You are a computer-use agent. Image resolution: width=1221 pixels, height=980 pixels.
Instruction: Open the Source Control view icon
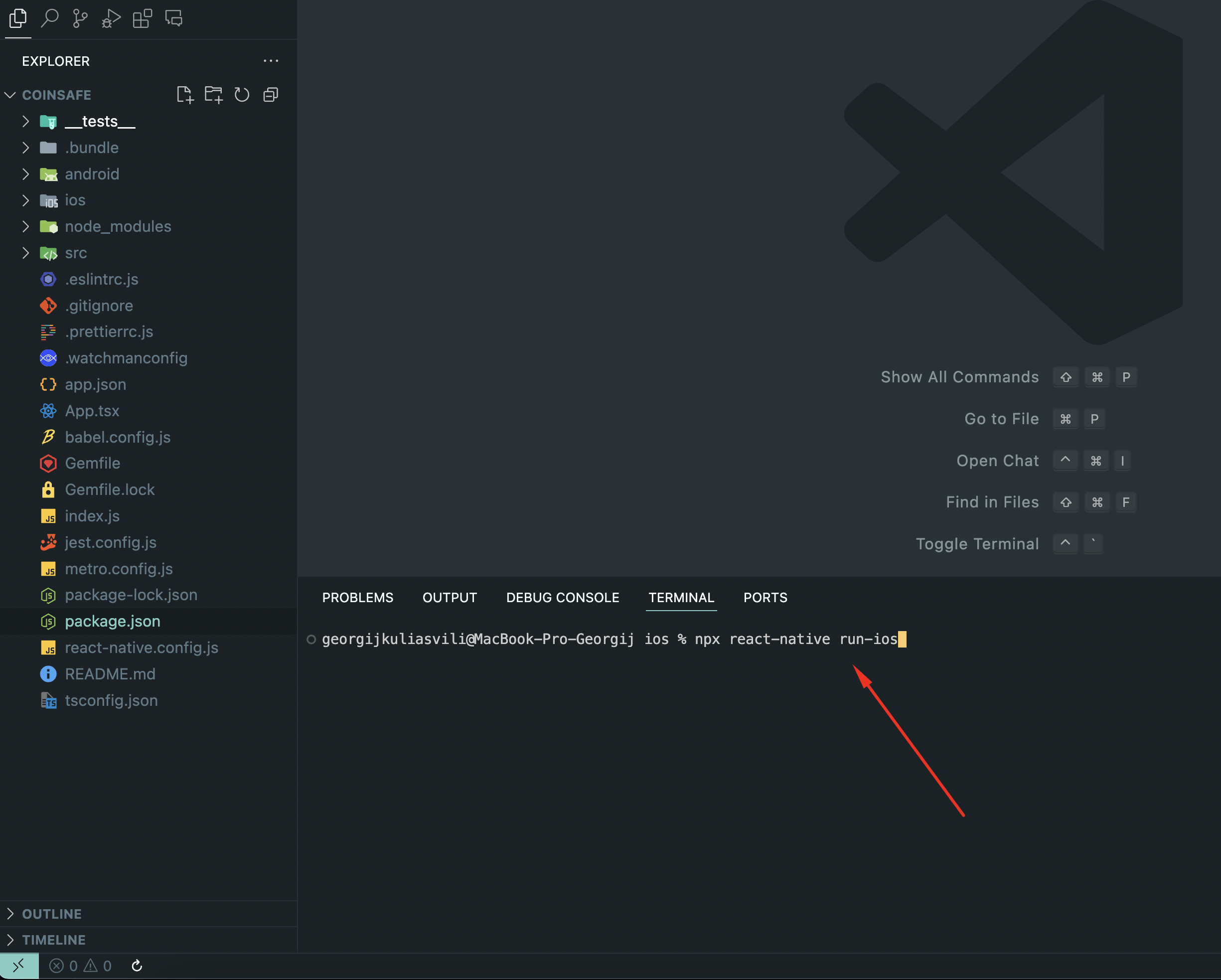pyautogui.click(x=80, y=19)
